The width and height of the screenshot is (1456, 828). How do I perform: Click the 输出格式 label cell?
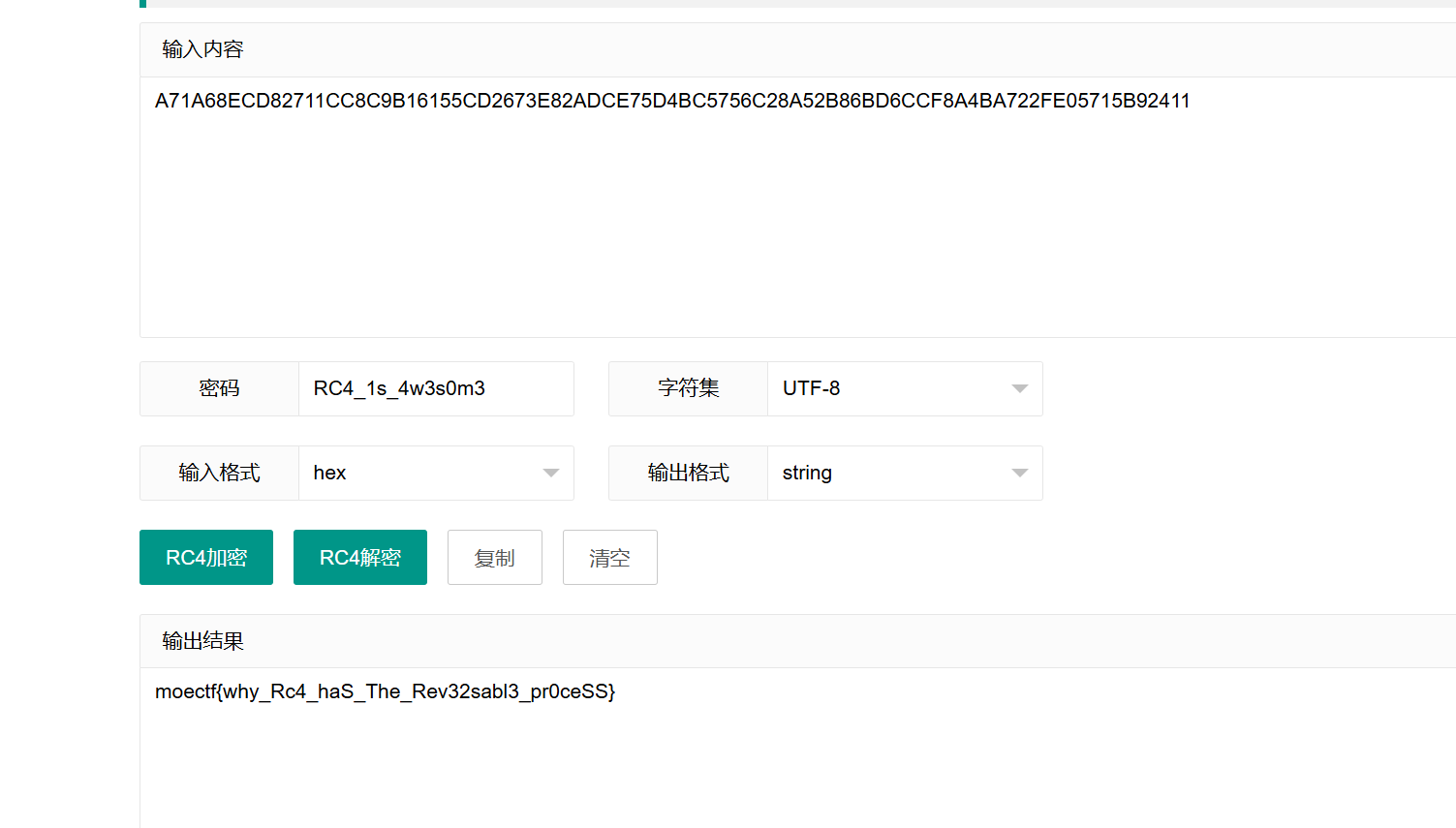(x=687, y=473)
